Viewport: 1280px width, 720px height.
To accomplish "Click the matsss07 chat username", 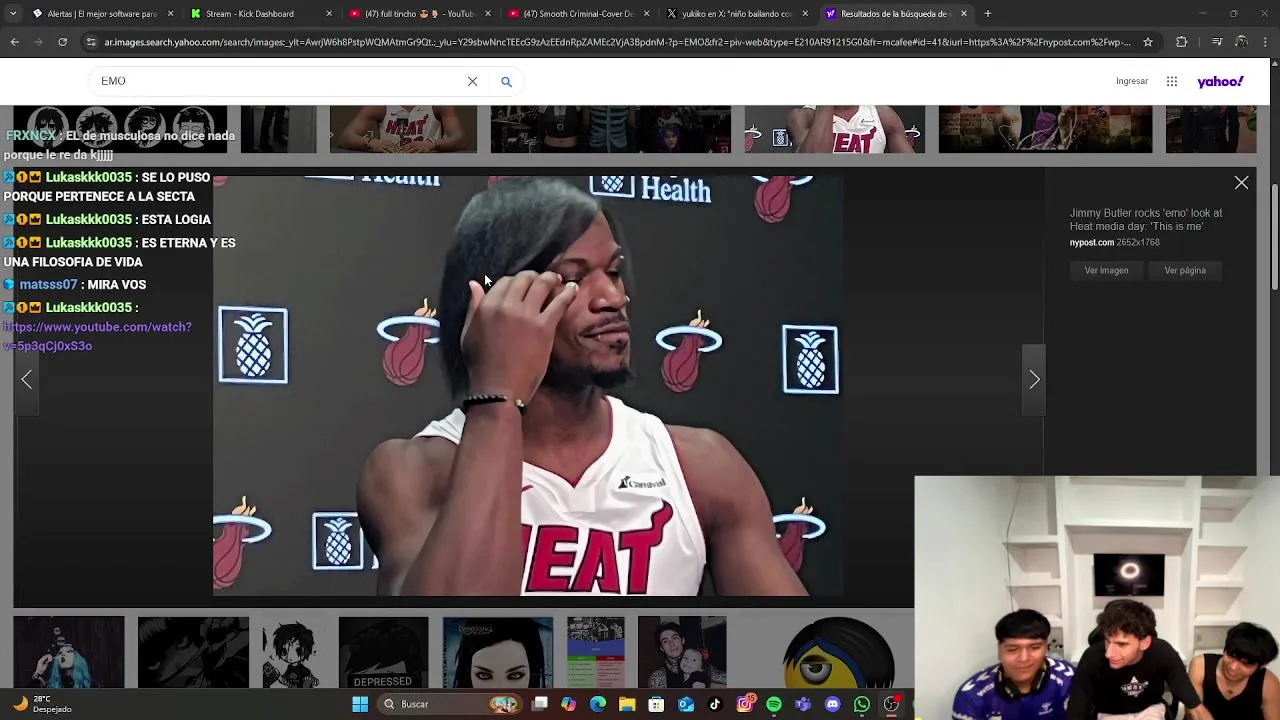I will [x=48, y=285].
